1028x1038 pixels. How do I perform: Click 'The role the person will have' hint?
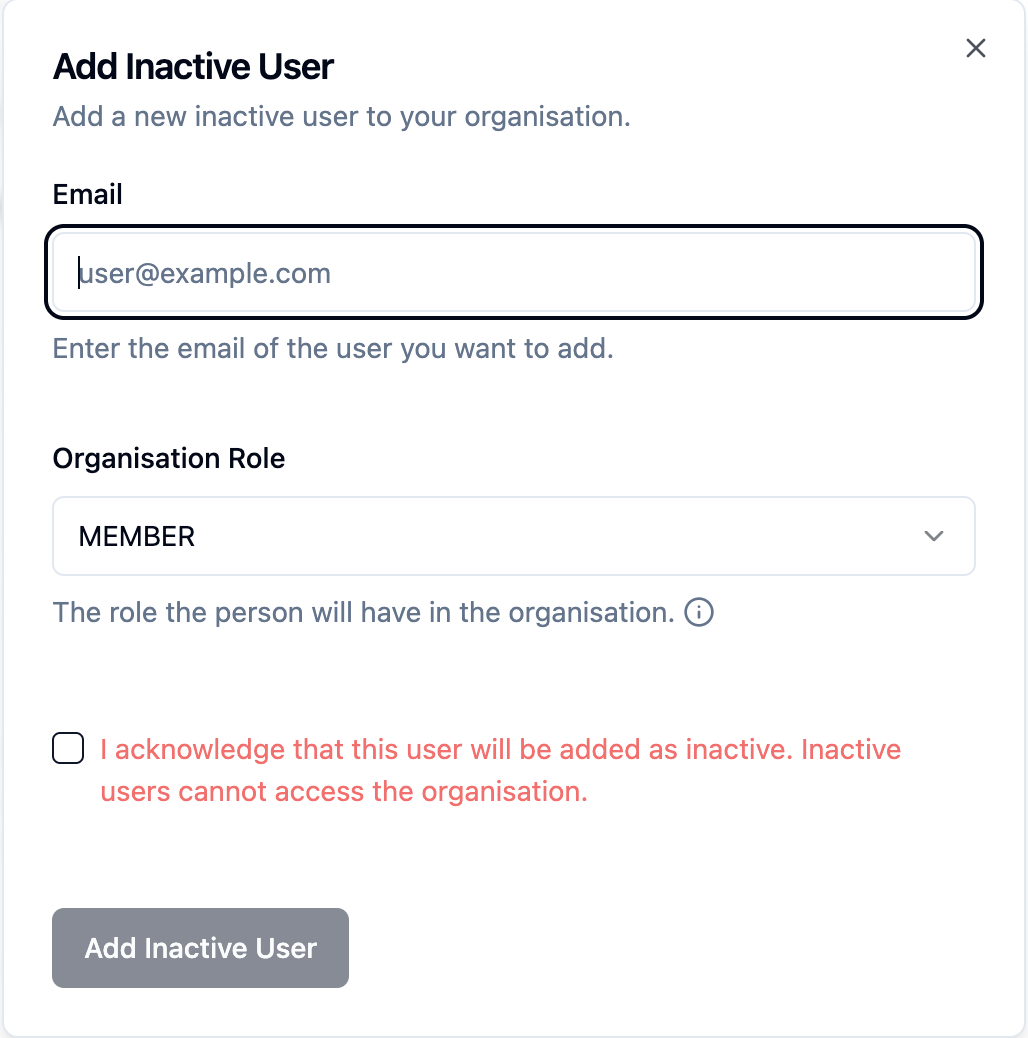tap(363, 612)
